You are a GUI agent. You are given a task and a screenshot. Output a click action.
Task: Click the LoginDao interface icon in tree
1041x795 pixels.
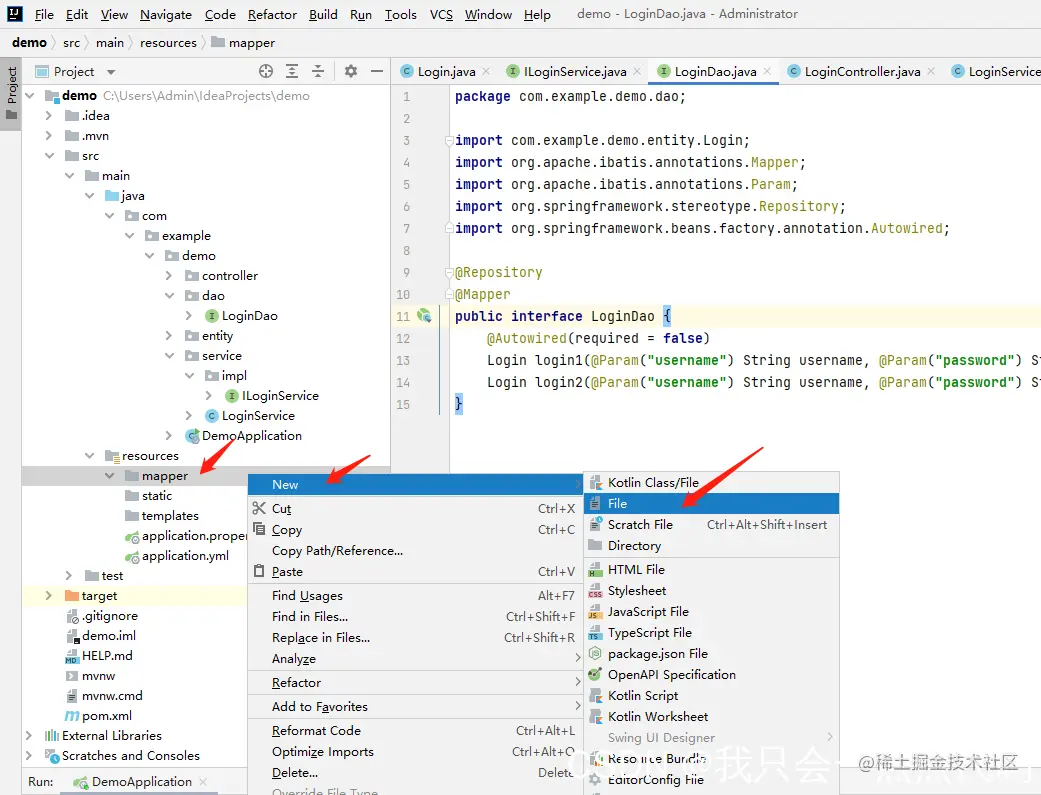point(212,315)
